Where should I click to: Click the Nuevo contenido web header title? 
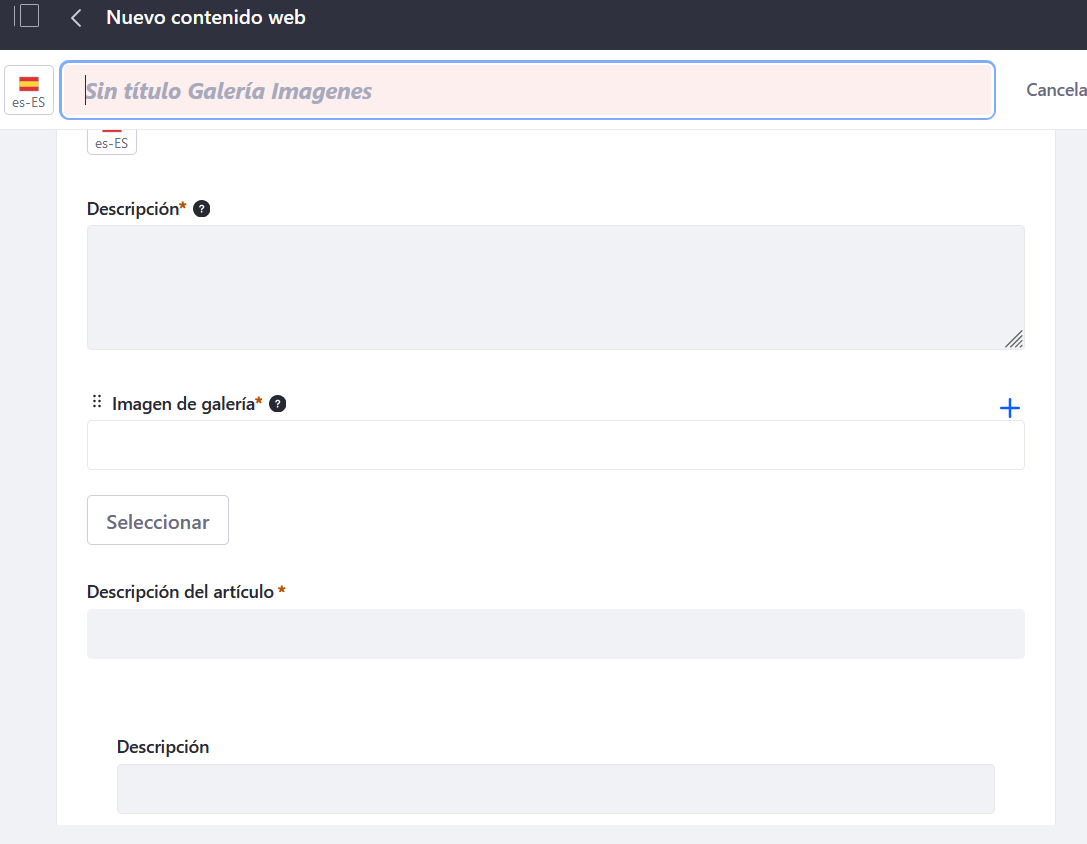[205, 18]
